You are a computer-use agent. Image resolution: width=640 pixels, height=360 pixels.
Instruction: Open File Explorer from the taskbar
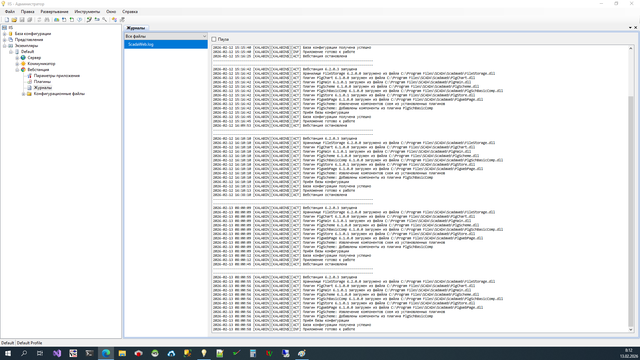pyautogui.click(x=122, y=353)
